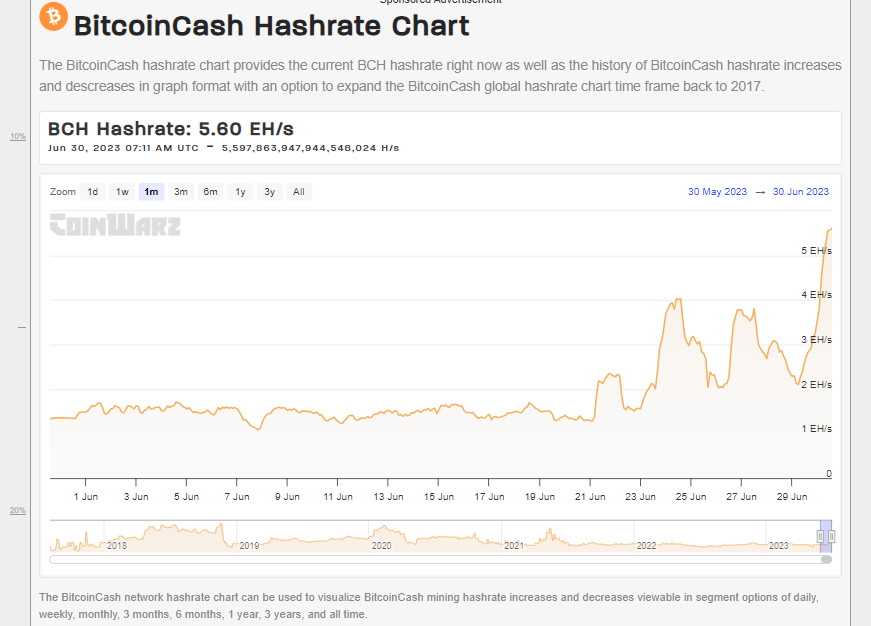Click the 2019 label in the navigator
The height and width of the screenshot is (626, 871).
(x=249, y=546)
